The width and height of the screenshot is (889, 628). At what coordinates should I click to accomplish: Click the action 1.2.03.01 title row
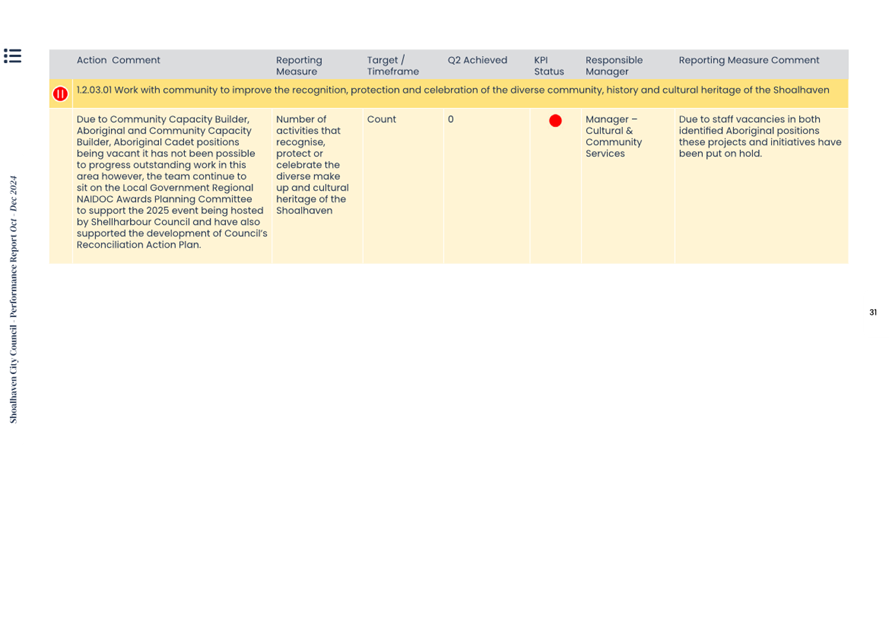(452, 90)
